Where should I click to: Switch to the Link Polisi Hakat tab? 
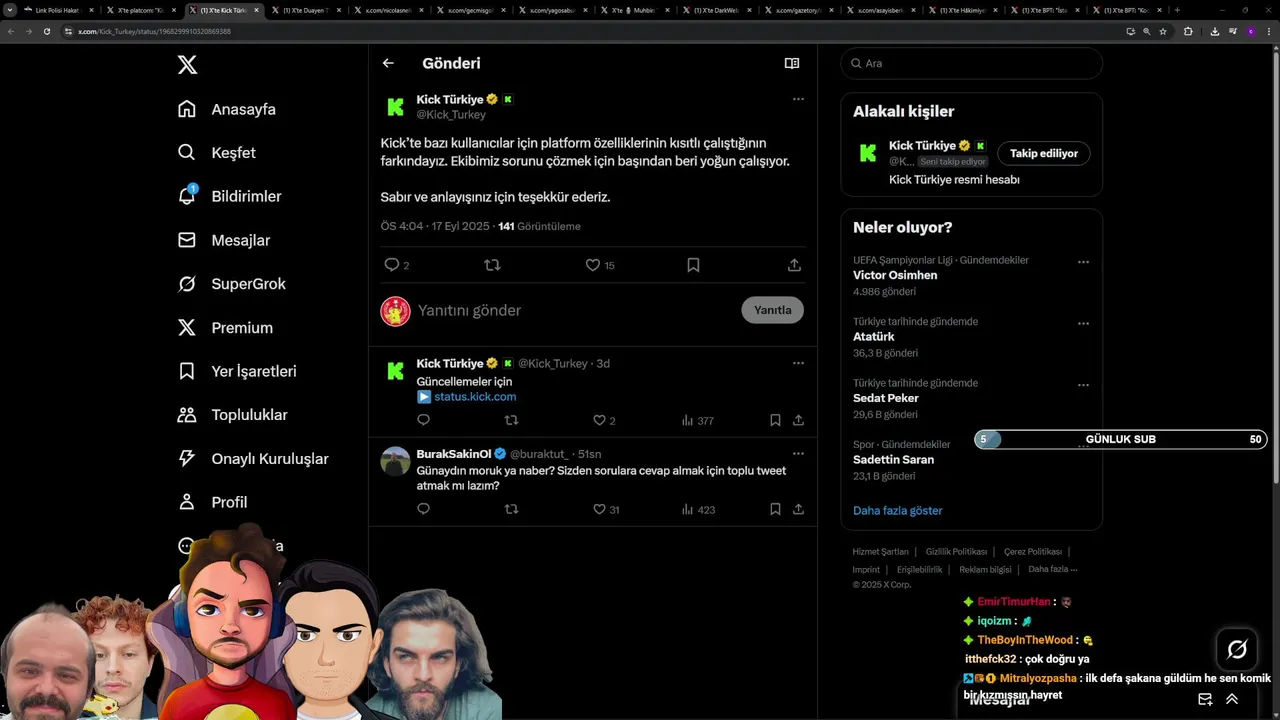point(59,10)
